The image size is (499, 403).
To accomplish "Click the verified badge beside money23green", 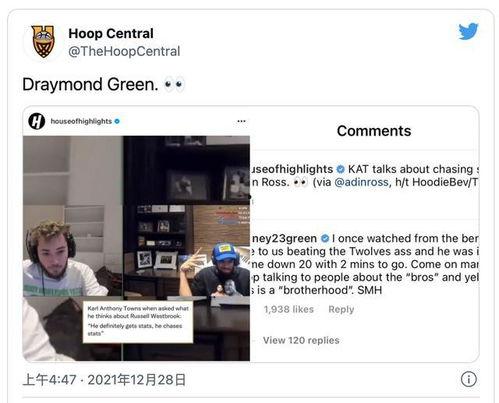I will click(x=325, y=238).
